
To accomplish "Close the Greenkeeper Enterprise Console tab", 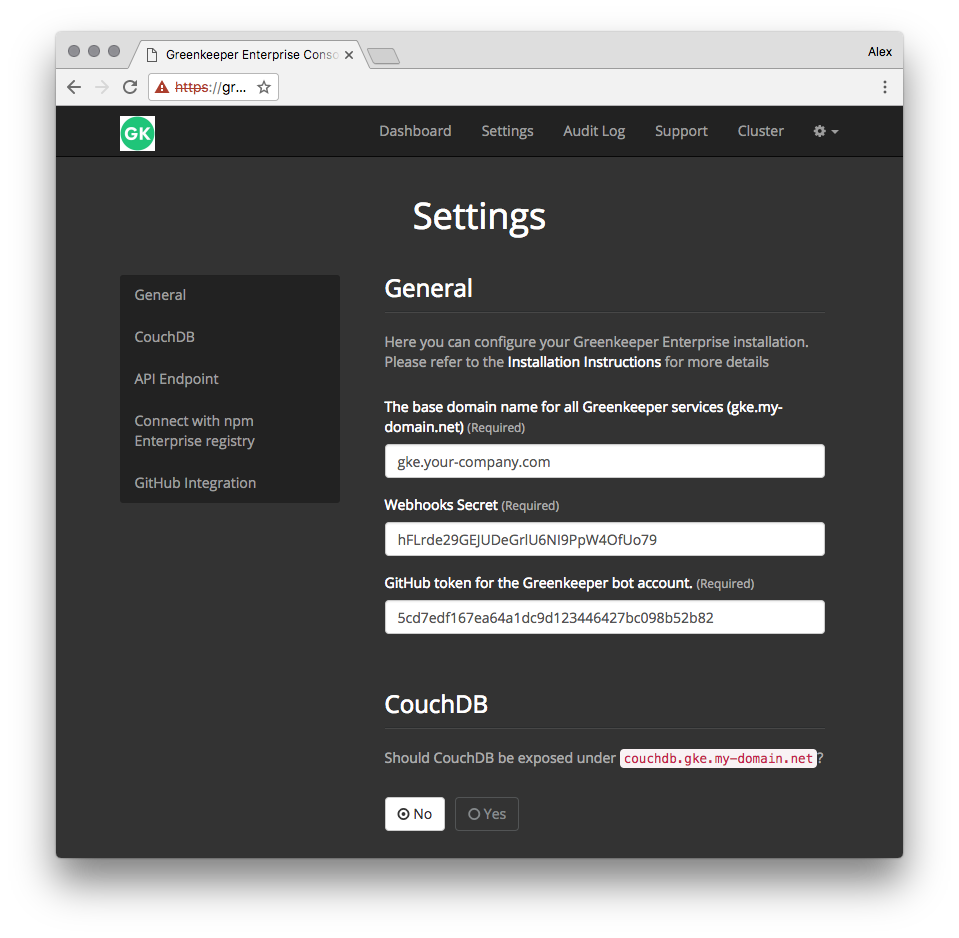I will [349, 55].
